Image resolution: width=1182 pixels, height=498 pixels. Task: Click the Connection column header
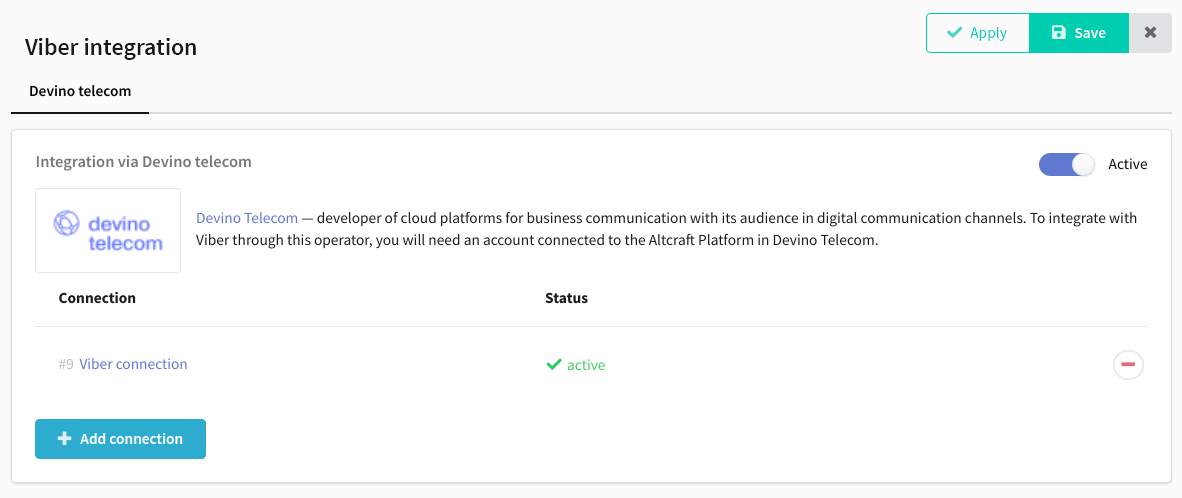(97, 298)
